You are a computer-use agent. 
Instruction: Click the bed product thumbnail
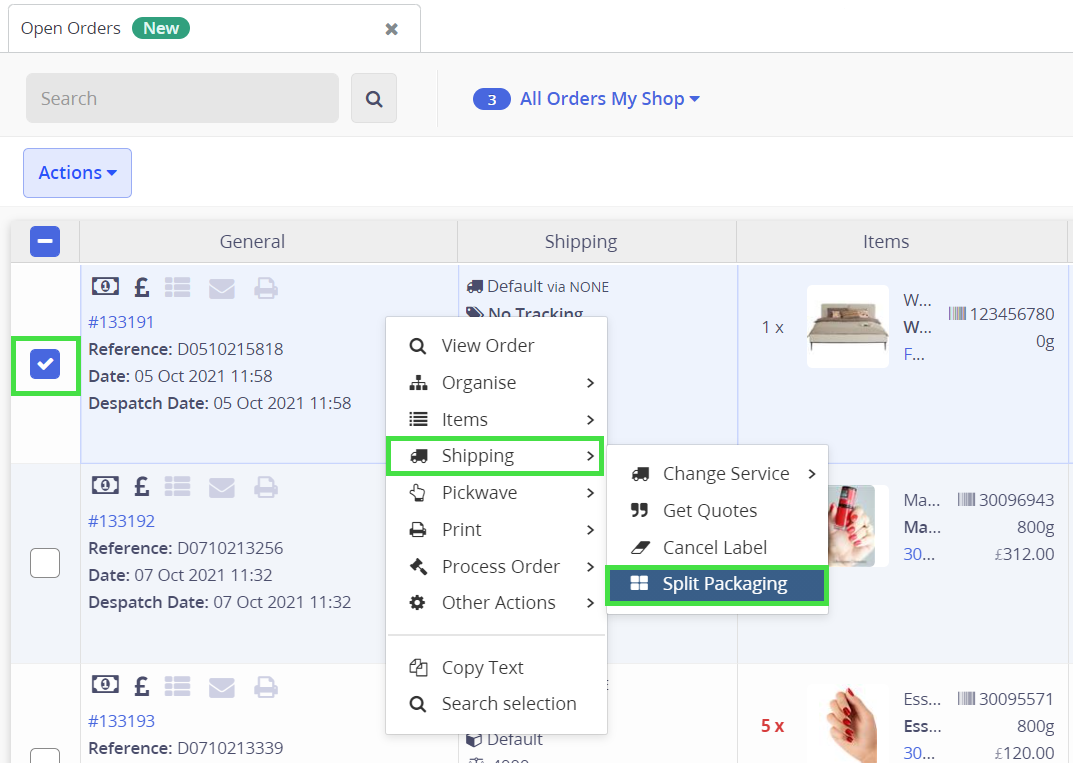click(x=848, y=327)
